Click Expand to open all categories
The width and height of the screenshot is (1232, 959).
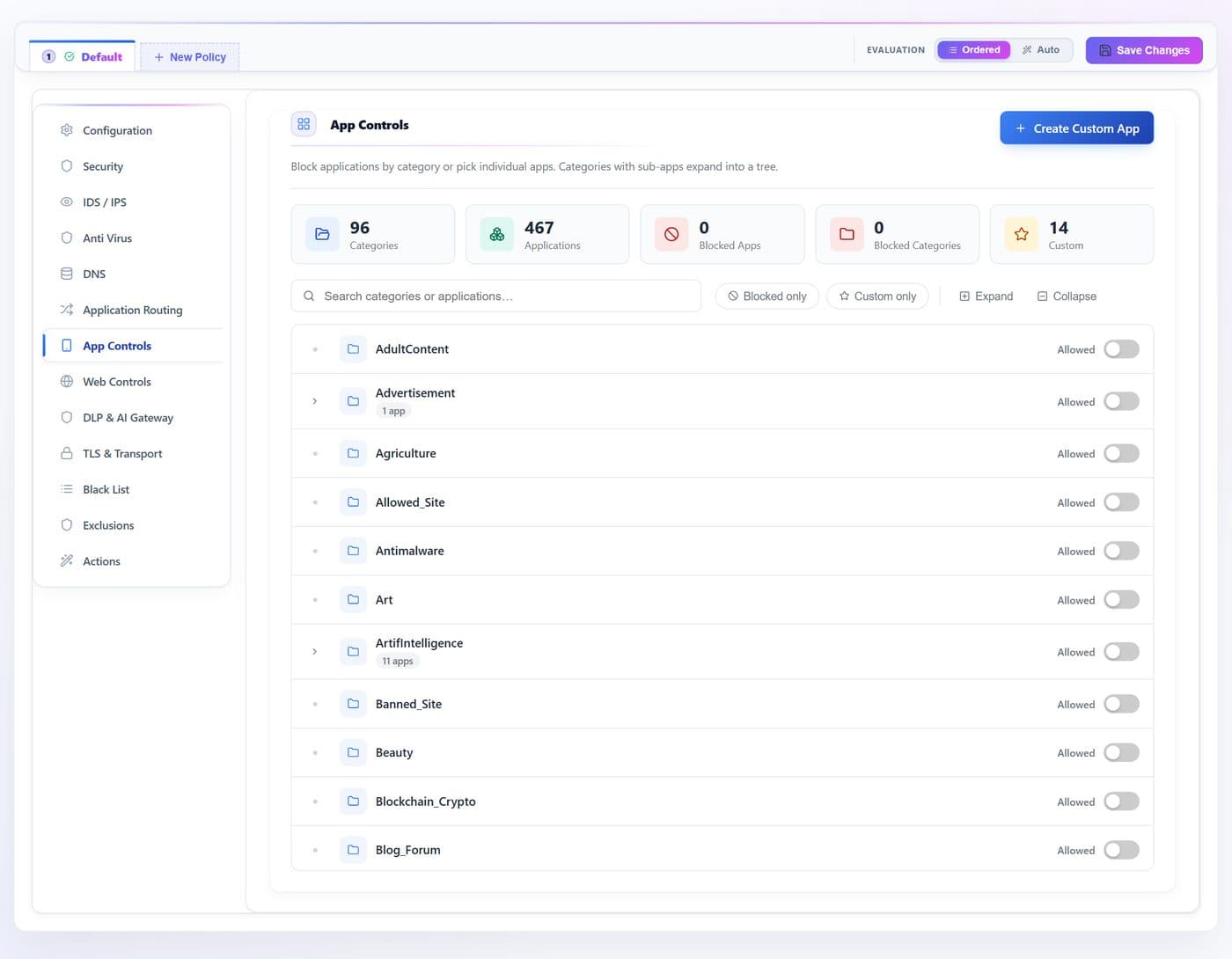986,296
